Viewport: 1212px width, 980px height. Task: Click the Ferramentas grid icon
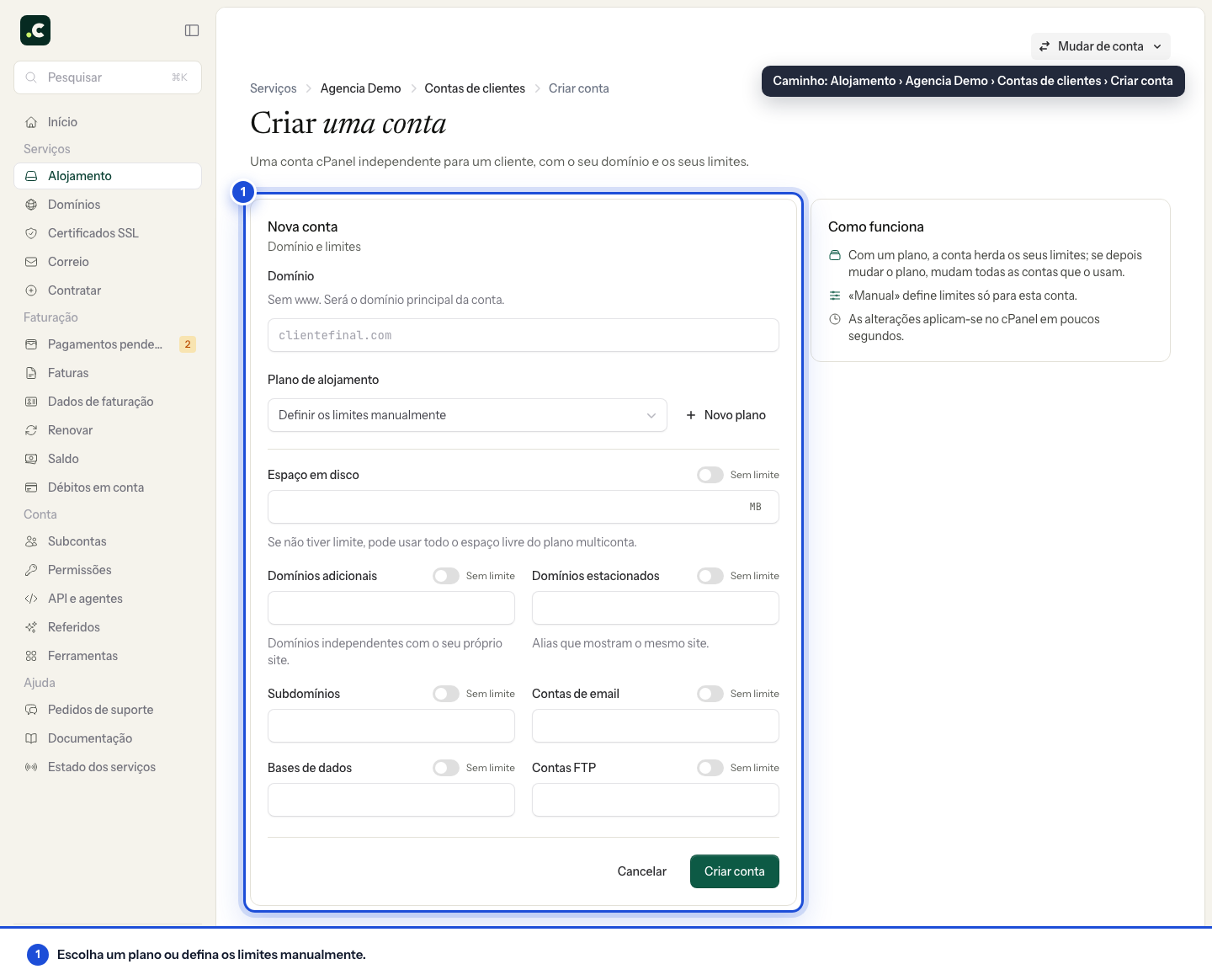coord(31,656)
